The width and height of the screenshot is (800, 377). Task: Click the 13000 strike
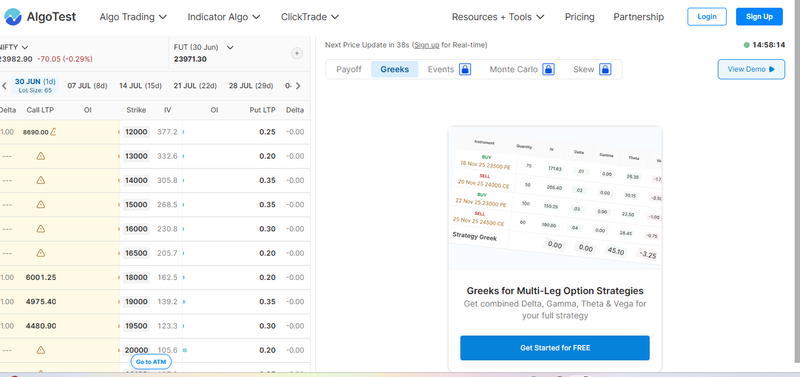tap(136, 156)
